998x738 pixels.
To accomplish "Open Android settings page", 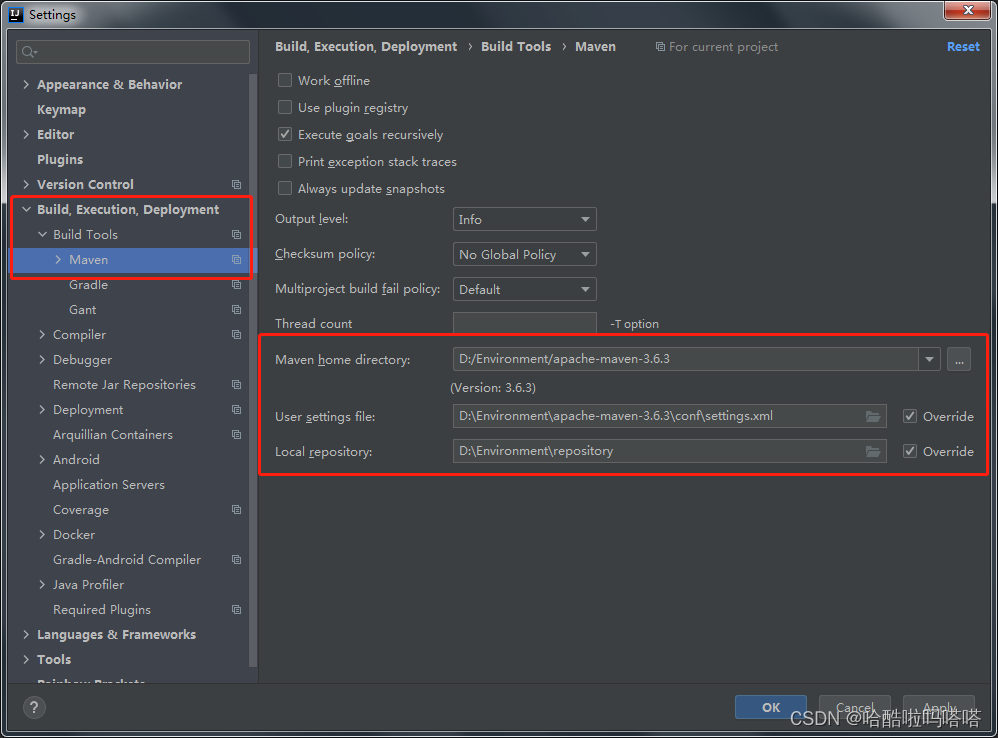I will pos(76,459).
